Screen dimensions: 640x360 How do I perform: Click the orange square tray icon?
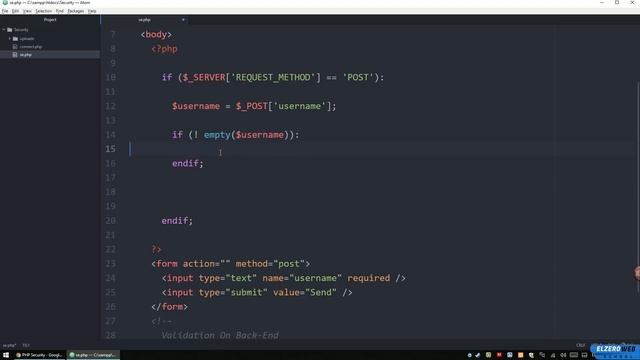(520, 355)
